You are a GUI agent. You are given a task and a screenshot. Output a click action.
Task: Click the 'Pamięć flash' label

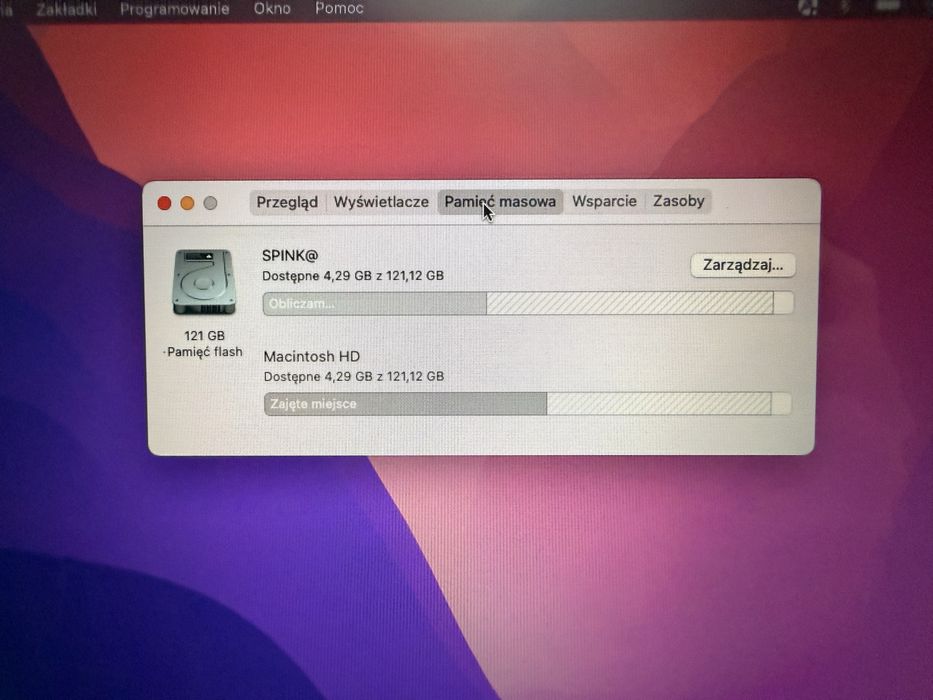205,352
